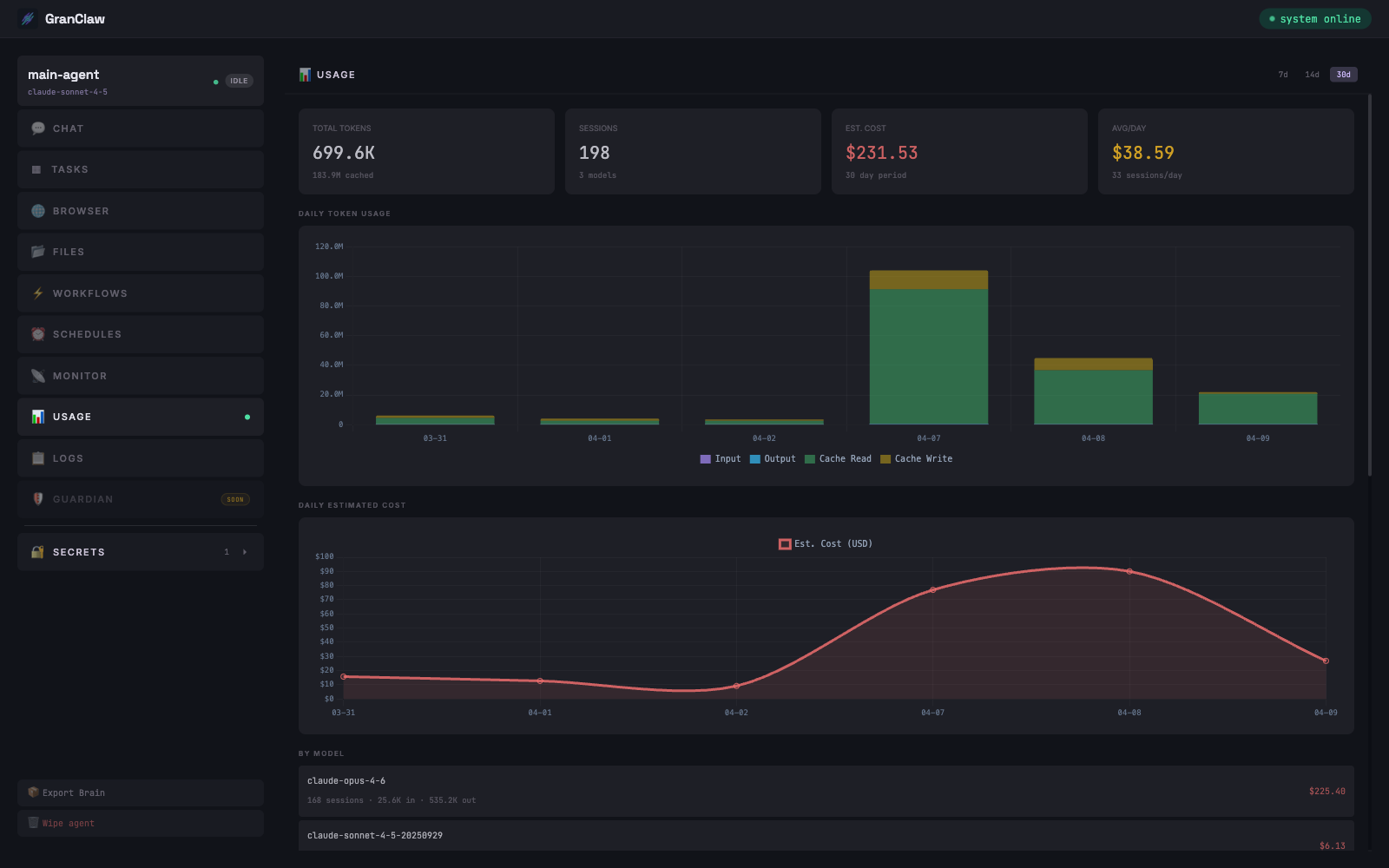Expand the claude-opus-4-6 model row
This screenshot has width=1389, height=868.
click(x=825, y=791)
